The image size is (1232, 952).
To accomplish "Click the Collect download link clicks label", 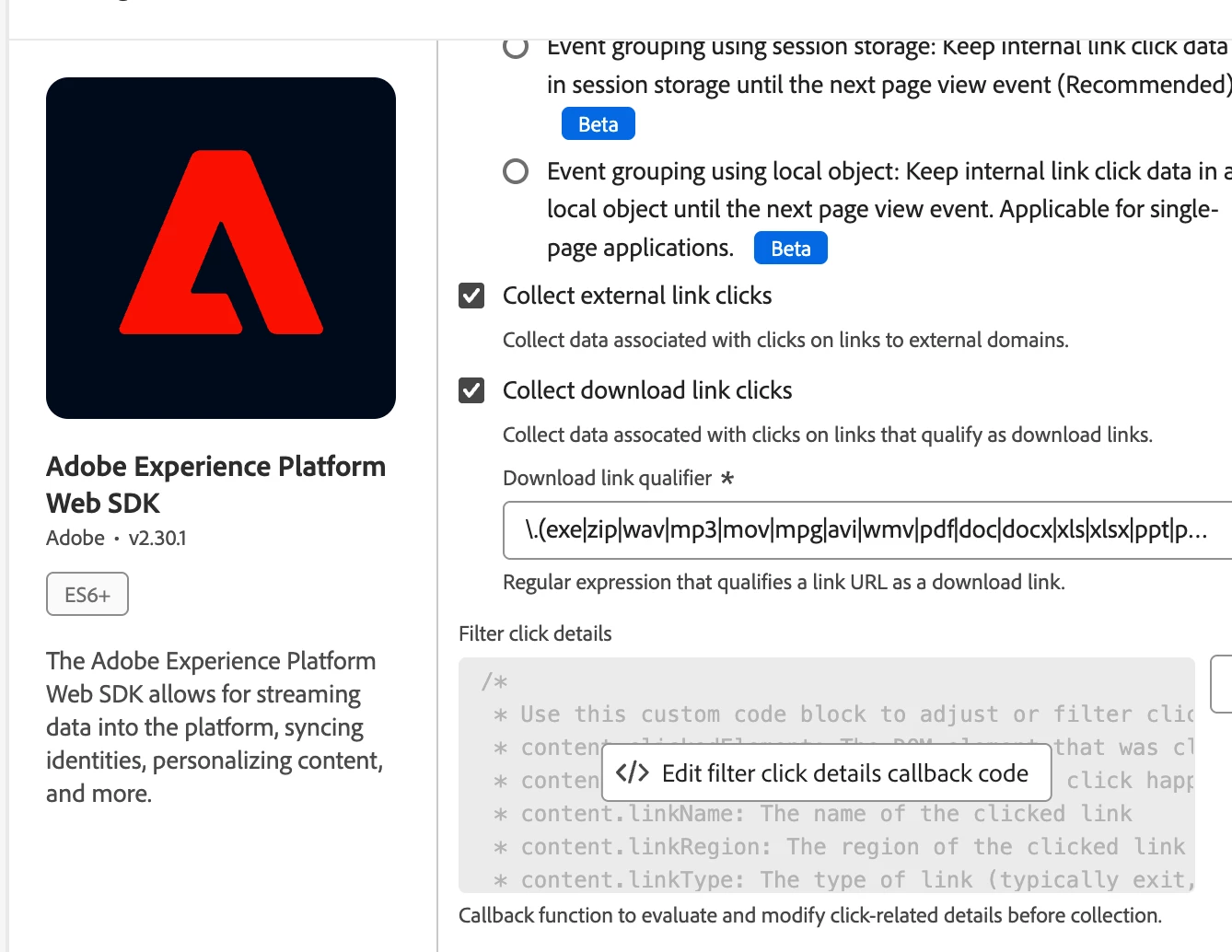I will coord(647,390).
